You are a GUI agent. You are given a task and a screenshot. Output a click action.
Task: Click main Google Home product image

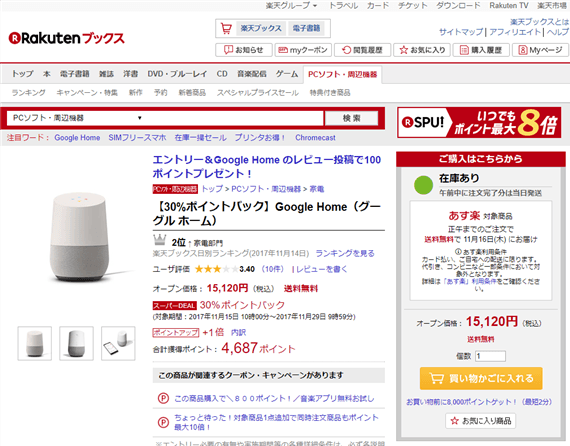(x=80, y=237)
